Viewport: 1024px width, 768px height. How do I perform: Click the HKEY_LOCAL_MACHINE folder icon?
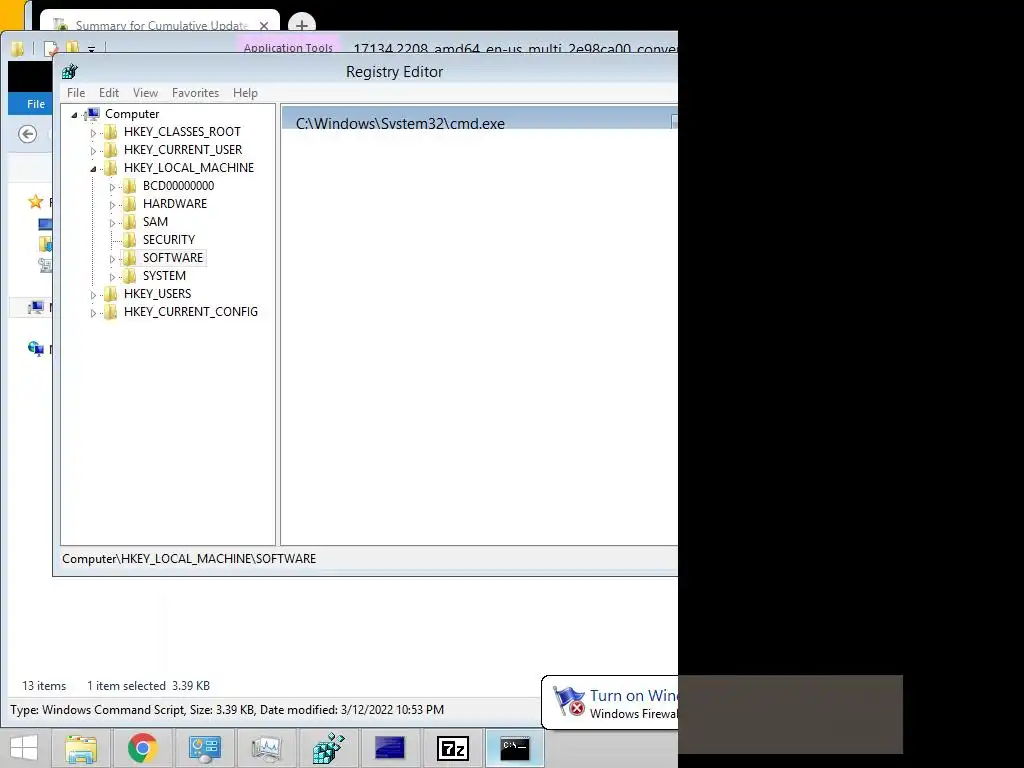tap(111, 168)
